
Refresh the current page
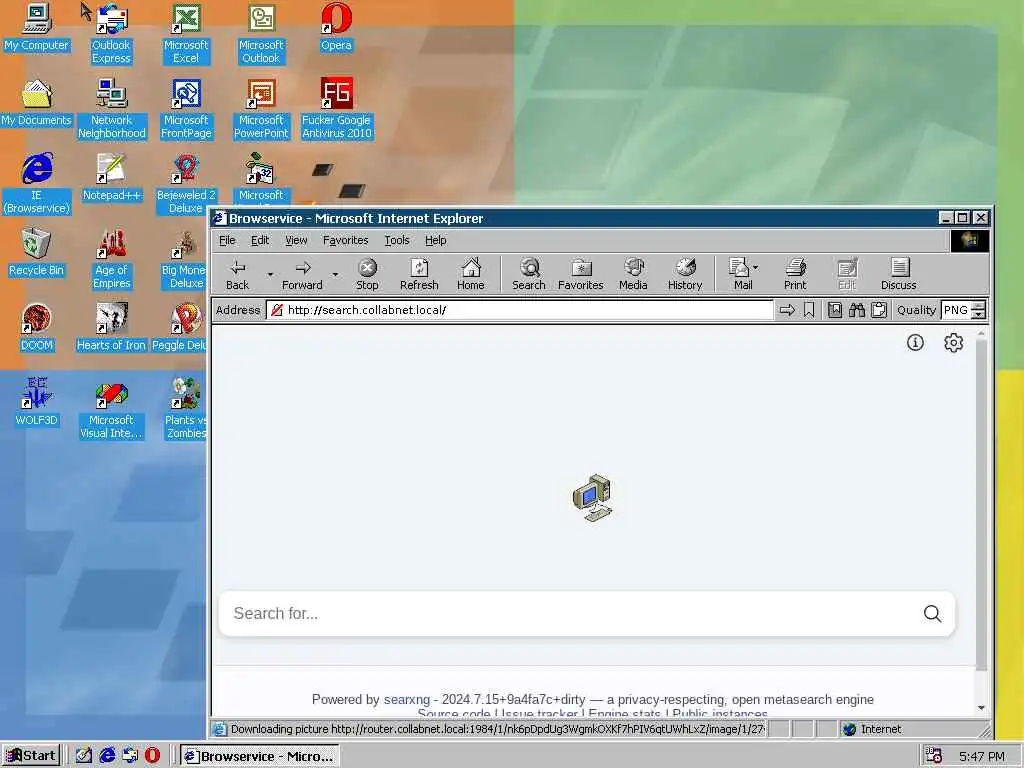pyautogui.click(x=419, y=274)
